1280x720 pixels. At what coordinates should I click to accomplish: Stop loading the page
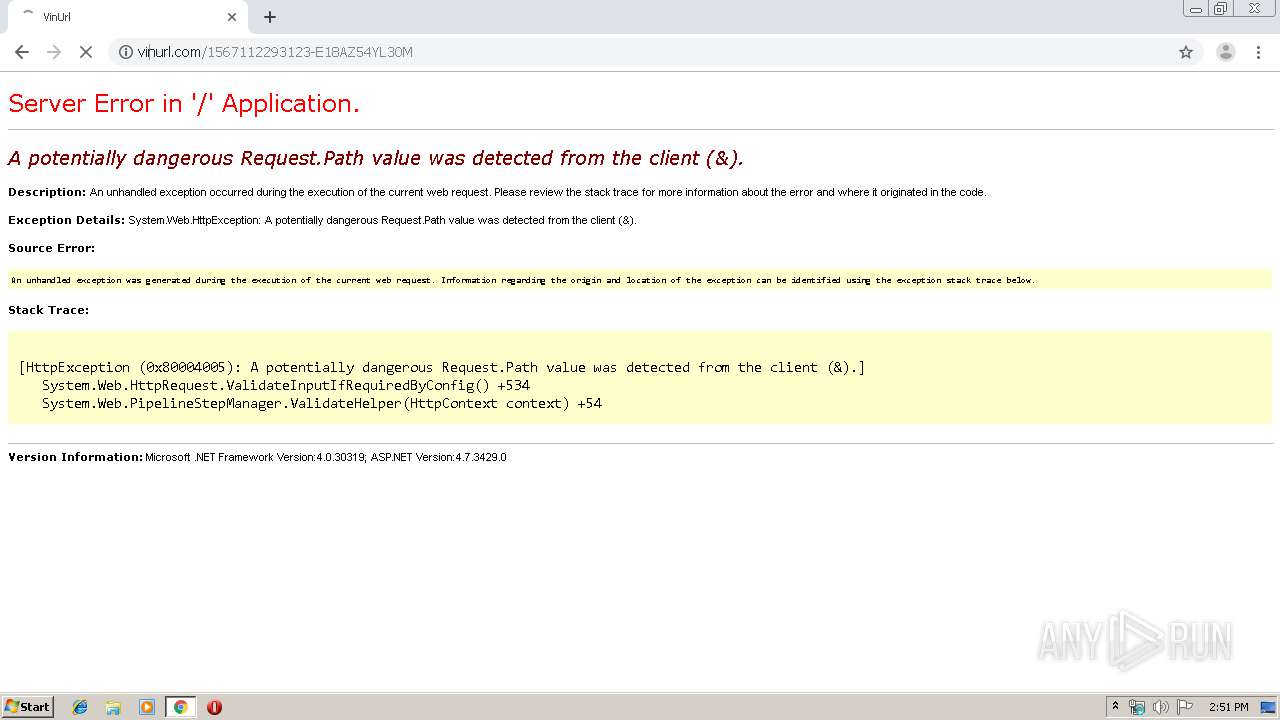coord(86,52)
